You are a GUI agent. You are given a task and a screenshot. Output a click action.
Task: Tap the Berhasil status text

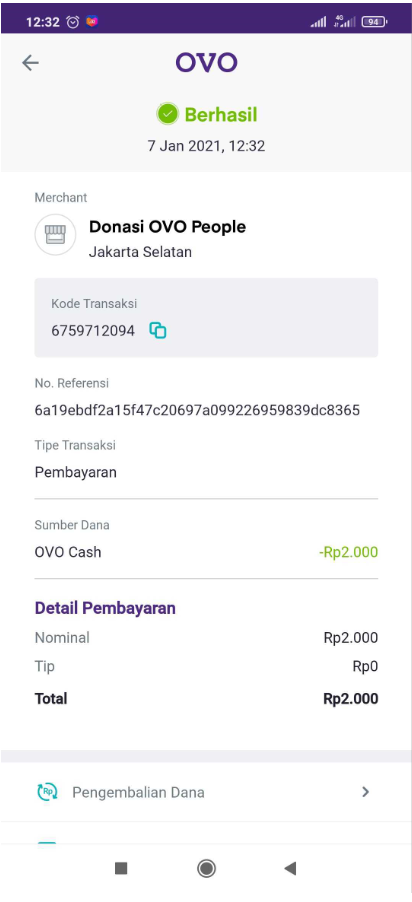[221, 114]
